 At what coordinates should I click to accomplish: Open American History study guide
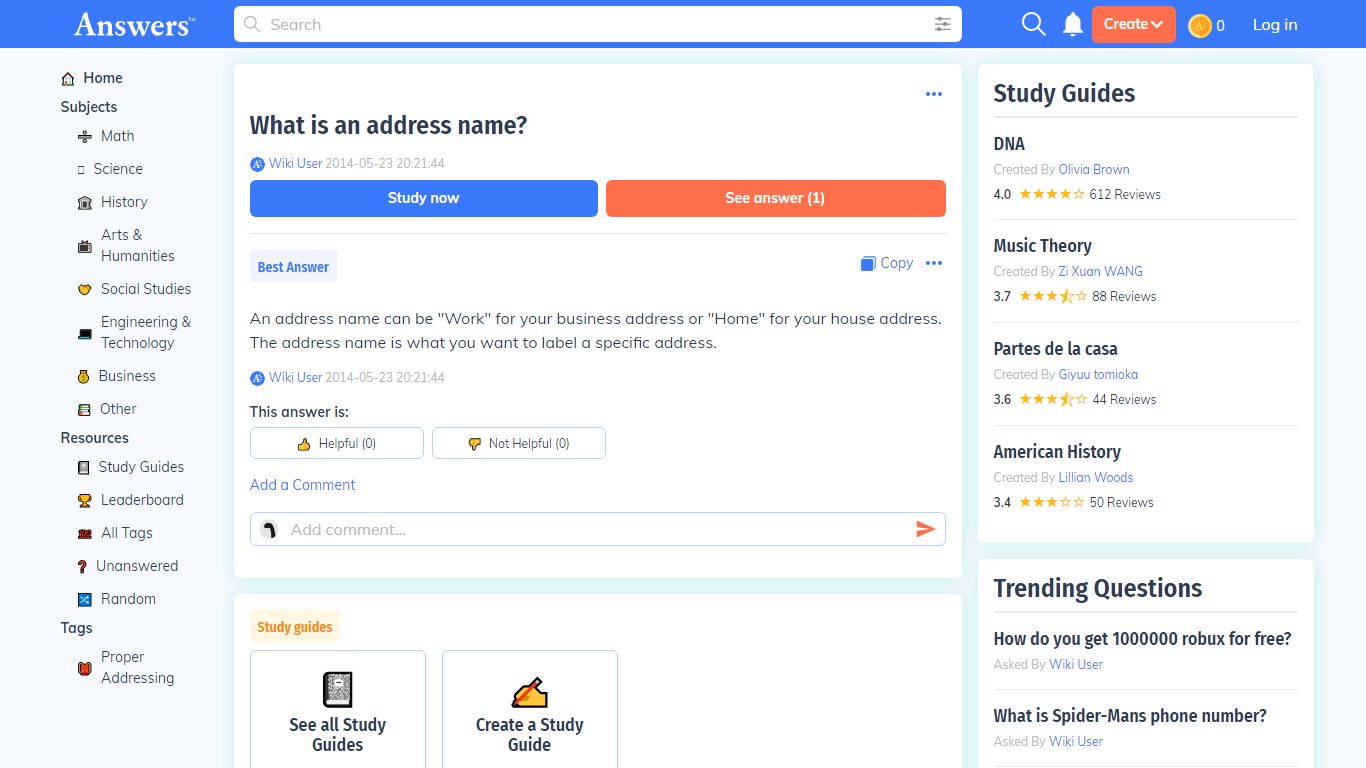[x=1057, y=452]
